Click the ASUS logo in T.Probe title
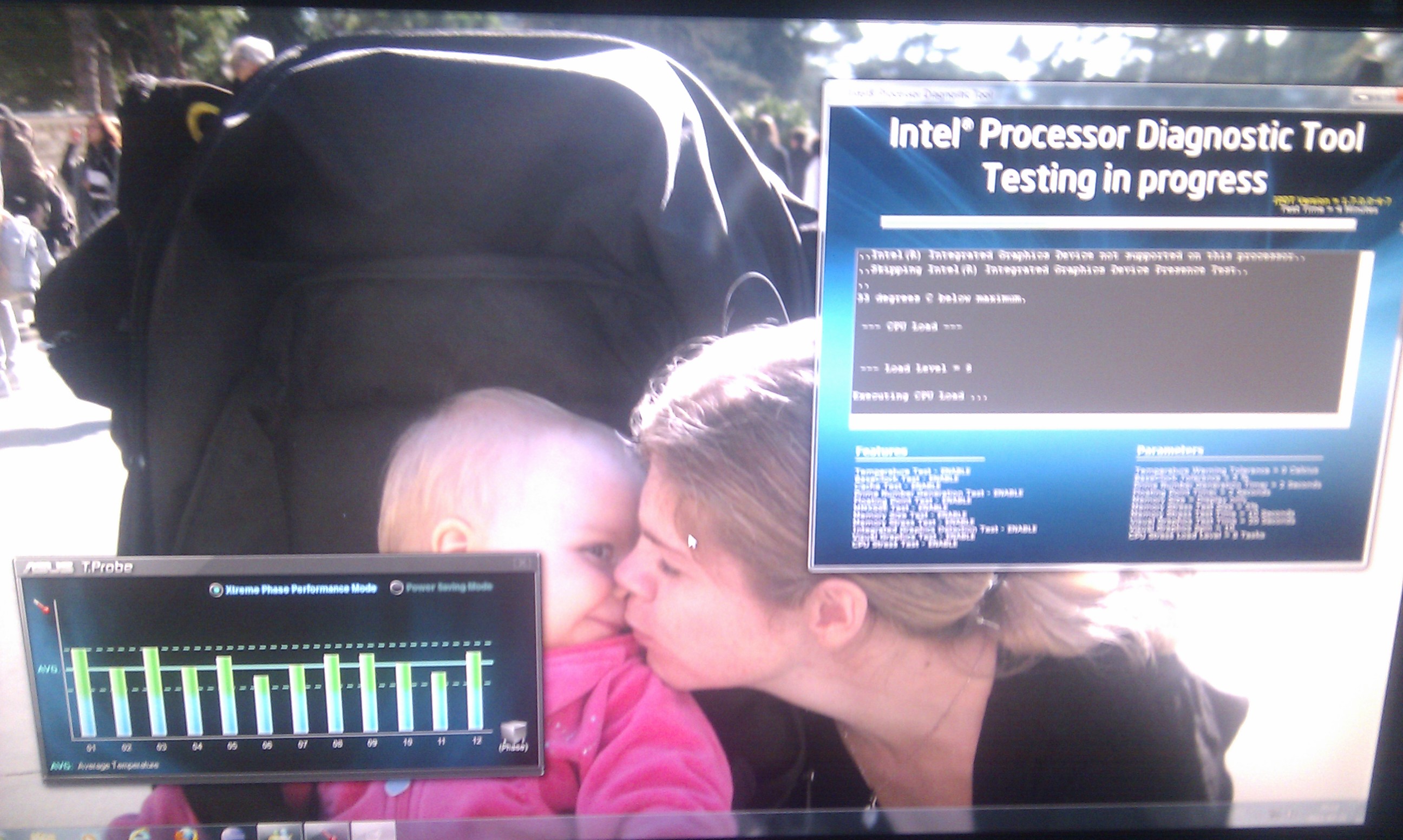The height and width of the screenshot is (840, 1403). (x=48, y=567)
